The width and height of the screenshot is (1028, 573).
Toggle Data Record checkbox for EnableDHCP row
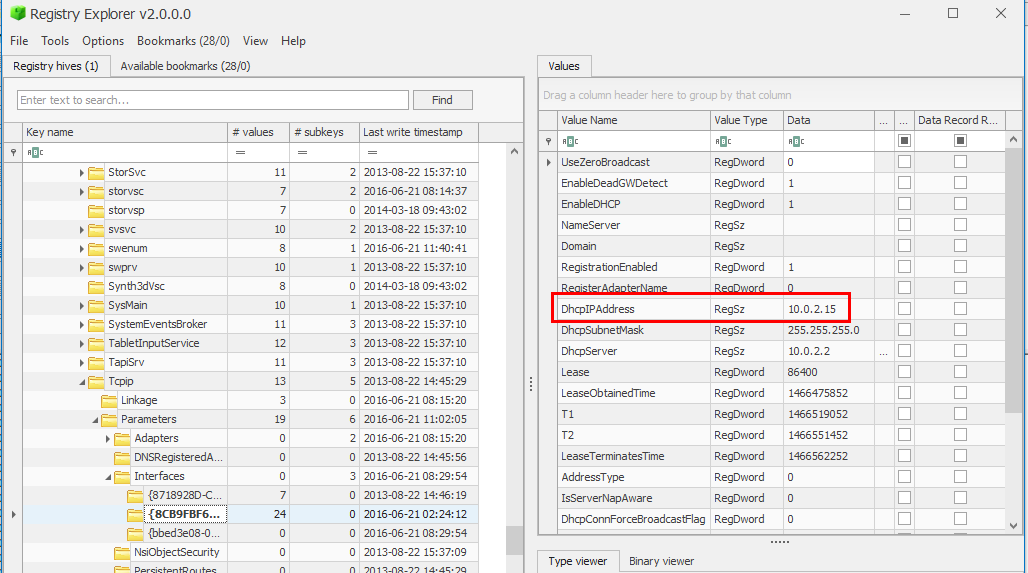coord(959,204)
